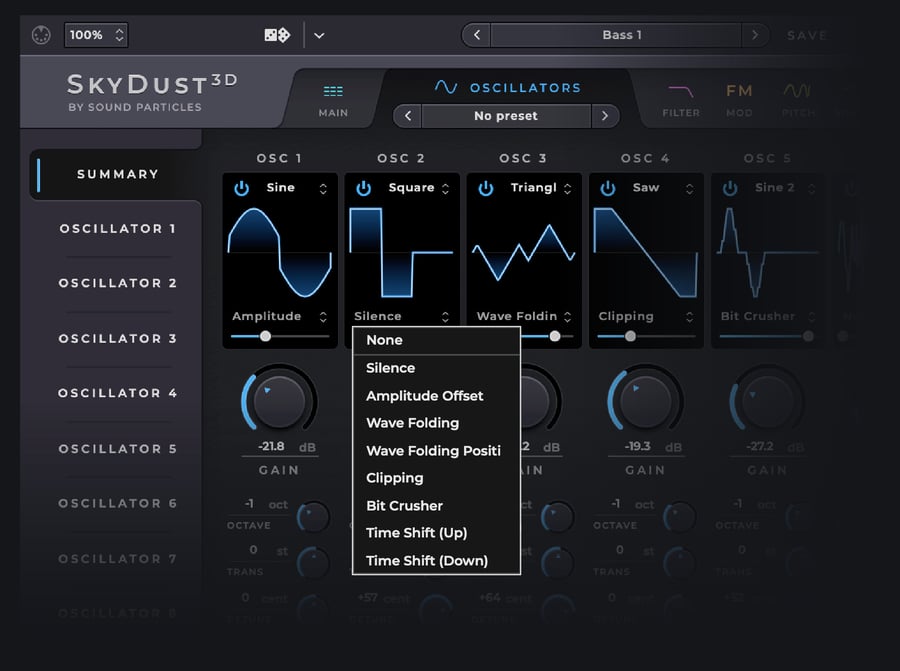900x671 pixels.
Task: Click the dice randomize icon in toolbar
Action: (x=276, y=34)
